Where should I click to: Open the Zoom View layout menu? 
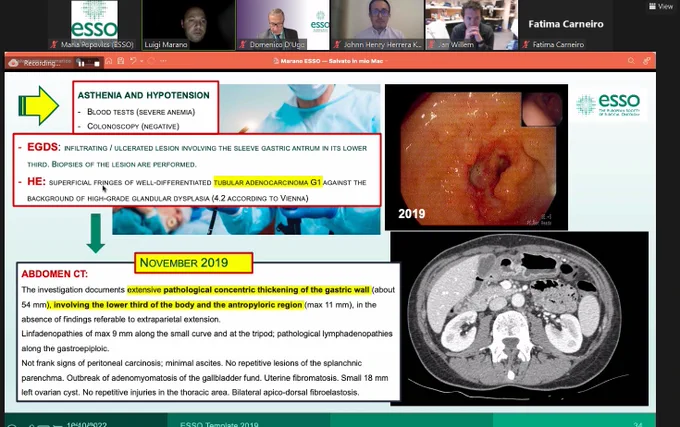click(x=661, y=6)
